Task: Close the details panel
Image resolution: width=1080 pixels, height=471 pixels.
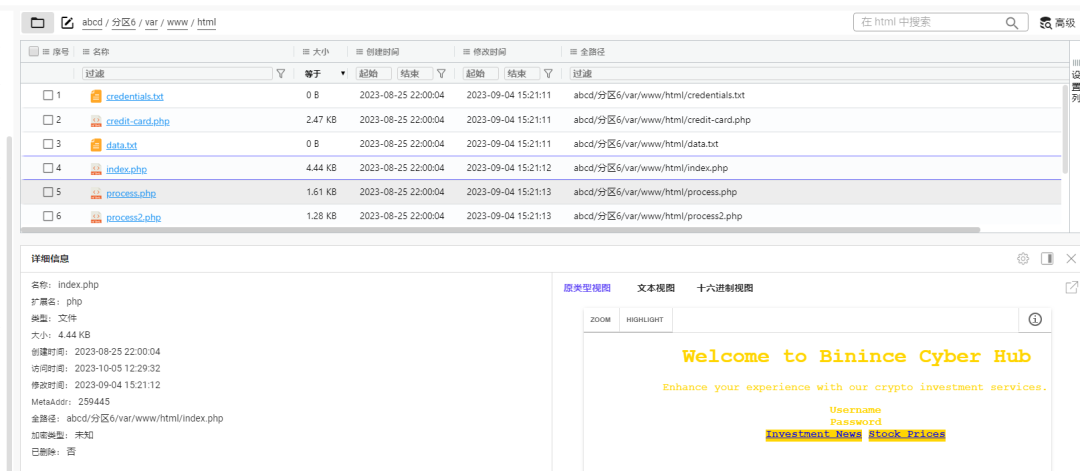Action: [x=1071, y=258]
